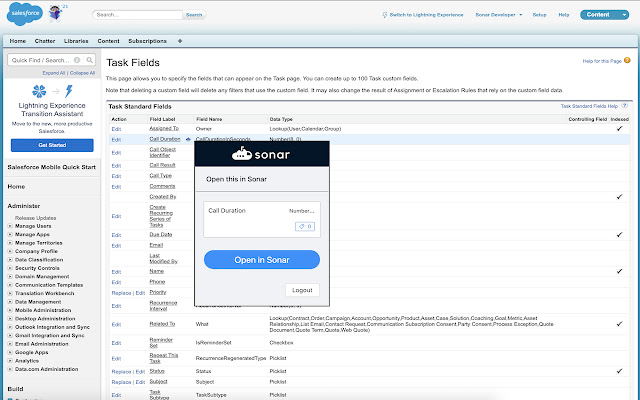Click the magnifier icon in Quick Find
Screen dimensions: 640x400
89,60
